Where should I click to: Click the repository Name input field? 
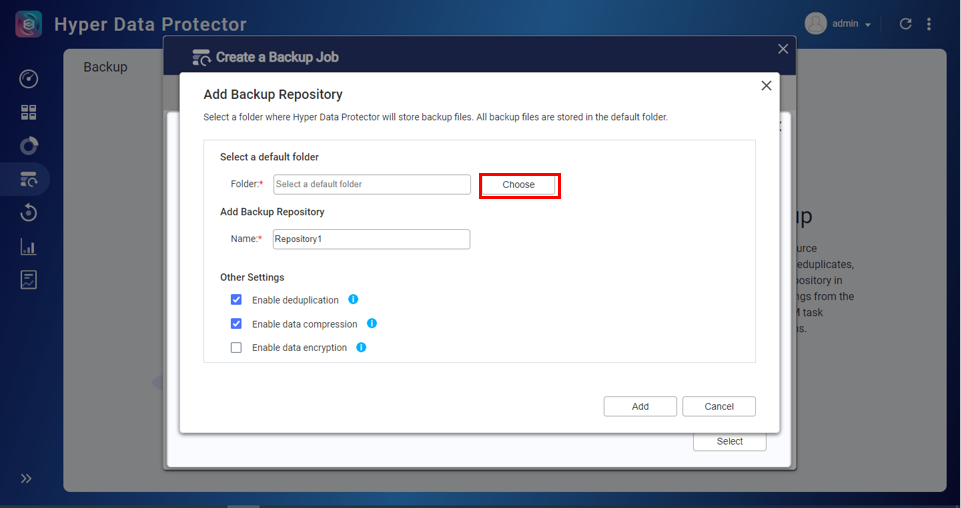point(371,239)
